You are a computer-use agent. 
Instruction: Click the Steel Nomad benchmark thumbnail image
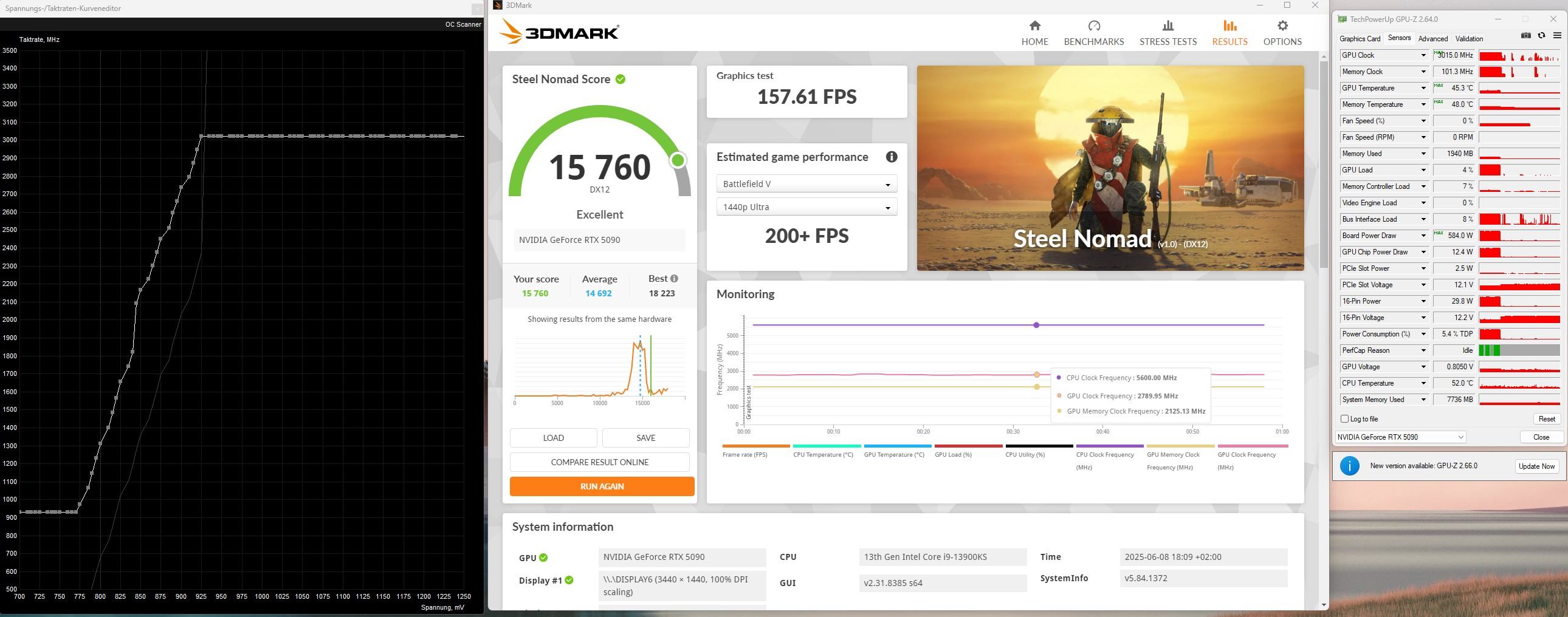coord(1110,168)
